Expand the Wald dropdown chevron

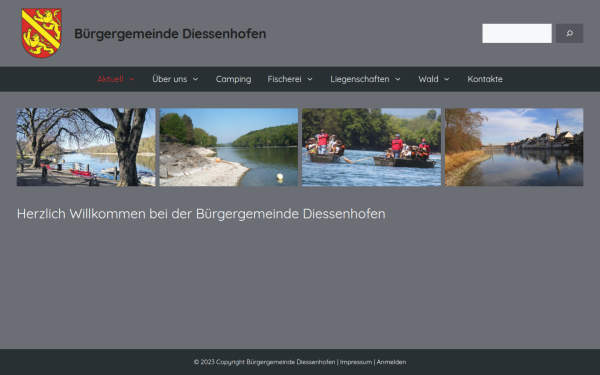coord(447,79)
